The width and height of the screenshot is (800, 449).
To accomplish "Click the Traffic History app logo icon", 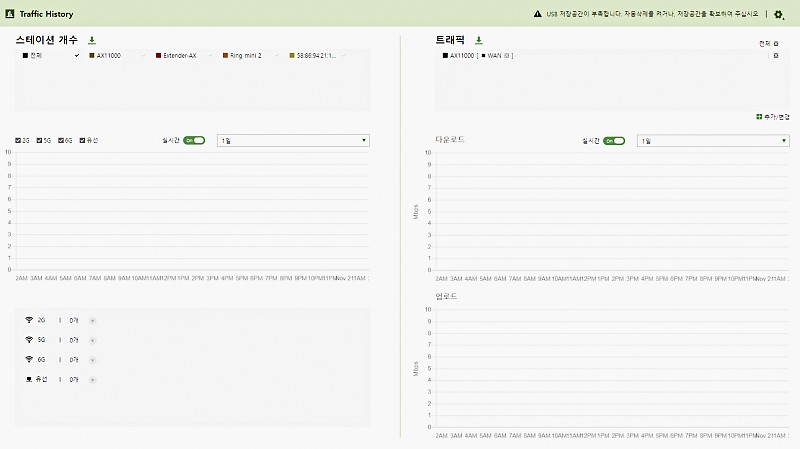I will pyautogui.click(x=9, y=14).
